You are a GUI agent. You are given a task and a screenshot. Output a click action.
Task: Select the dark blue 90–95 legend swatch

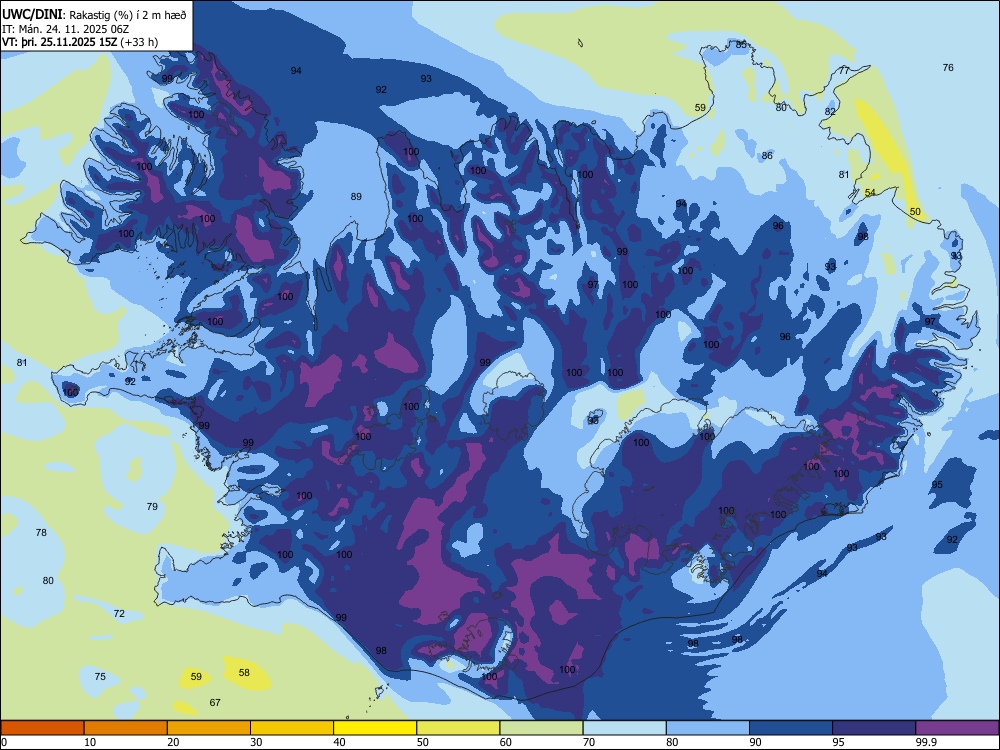pyautogui.click(x=791, y=728)
